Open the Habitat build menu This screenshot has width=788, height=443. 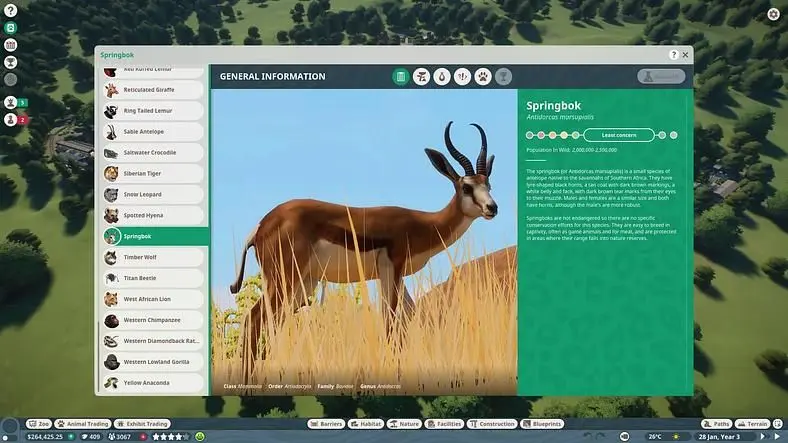click(x=366, y=424)
